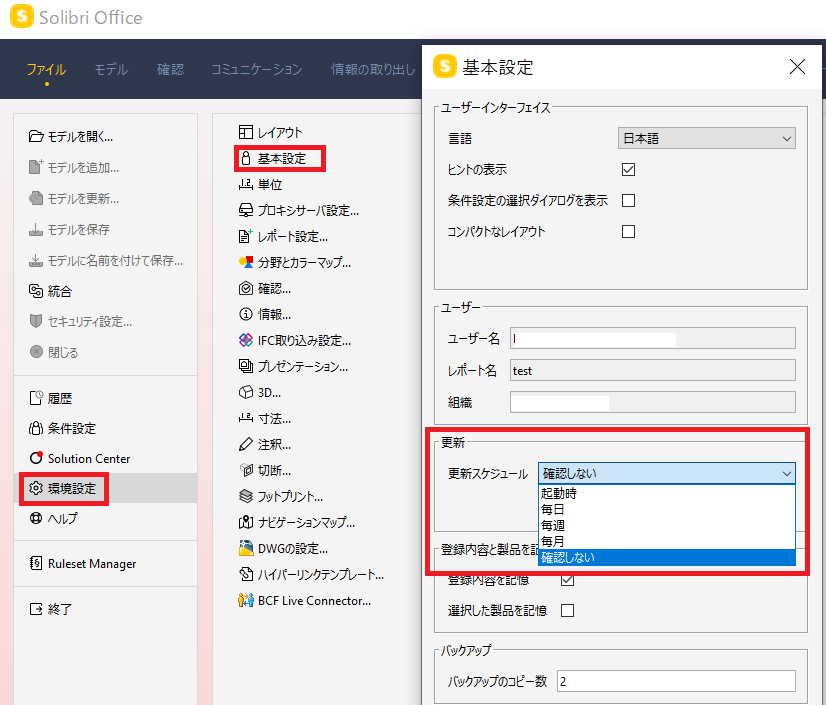Click the Ruleset Manager icon
This screenshot has width=826, height=705.
pyautogui.click(x=36, y=563)
